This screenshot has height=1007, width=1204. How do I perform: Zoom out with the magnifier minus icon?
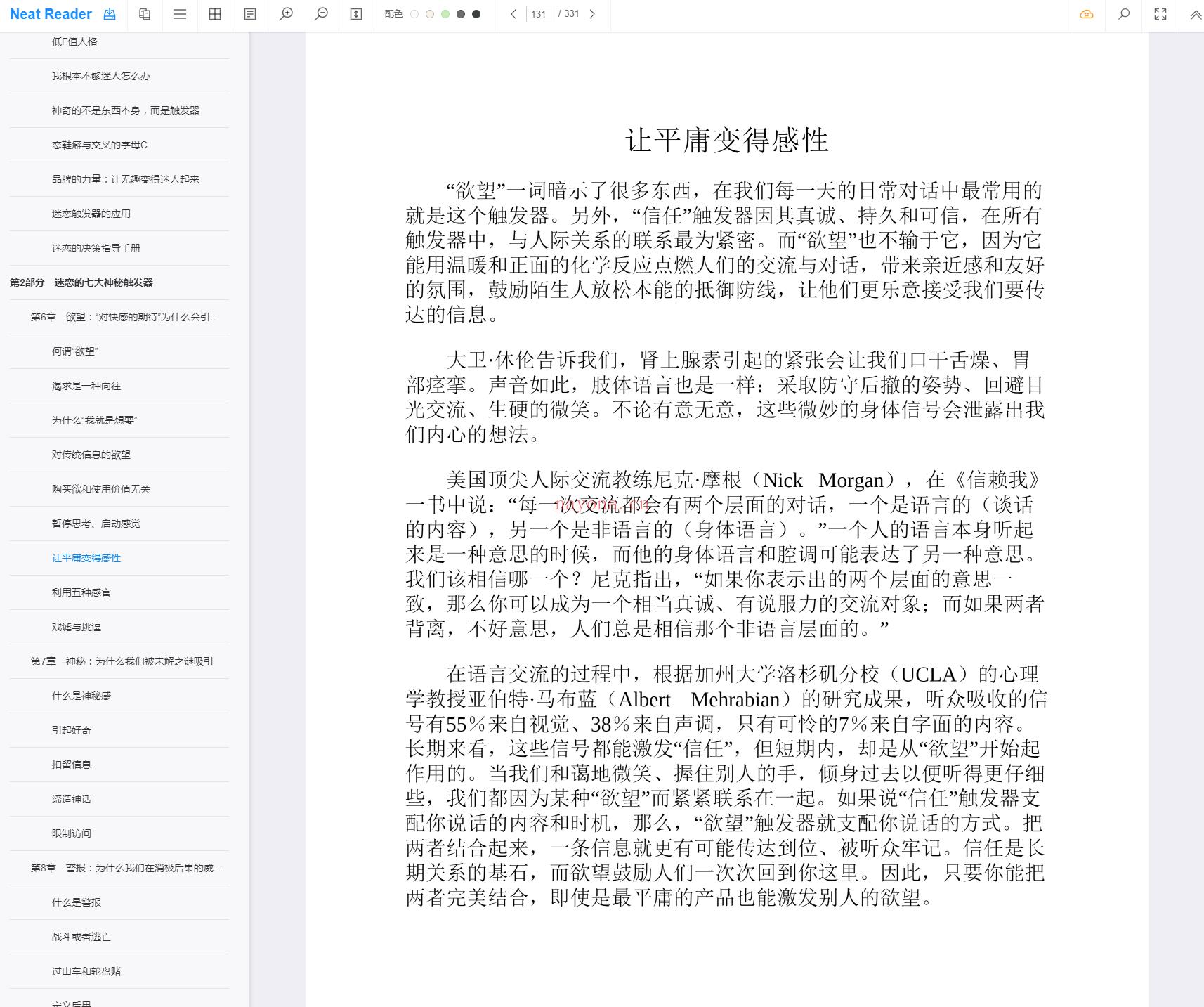pyautogui.click(x=321, y=14)
